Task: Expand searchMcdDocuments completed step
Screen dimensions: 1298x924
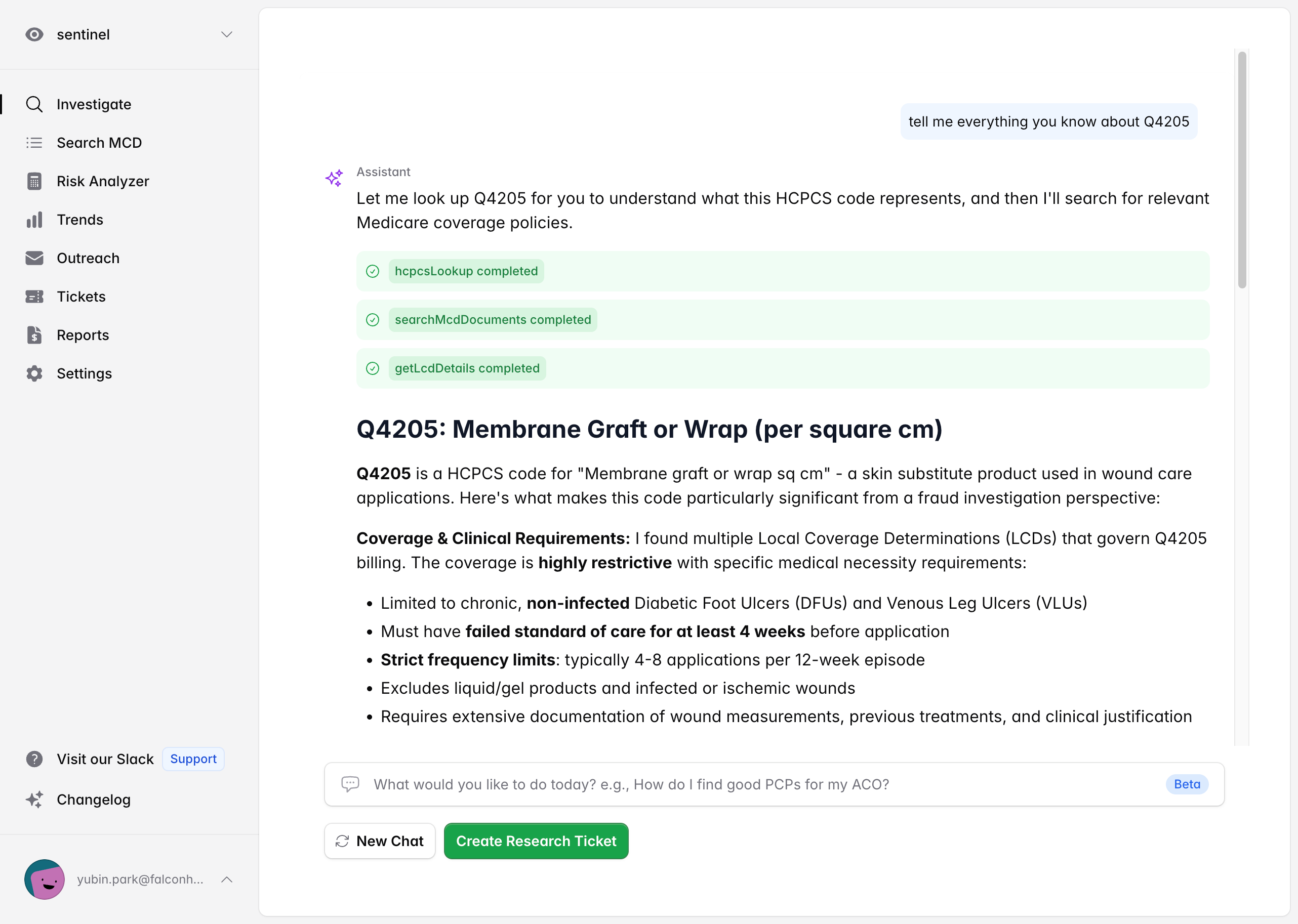Action: pyautogui.click(x=492, y=320)
